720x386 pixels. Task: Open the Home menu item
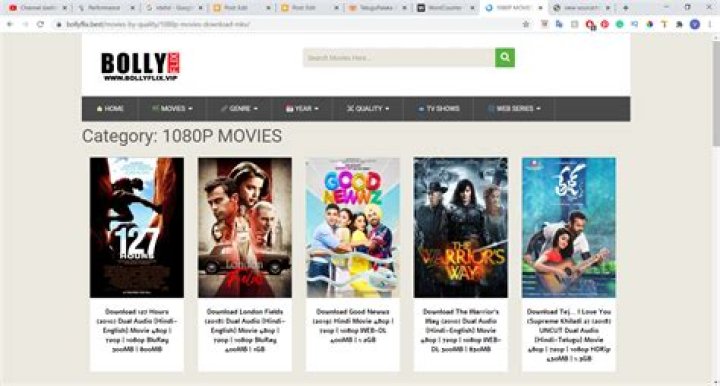click(110, 109)
